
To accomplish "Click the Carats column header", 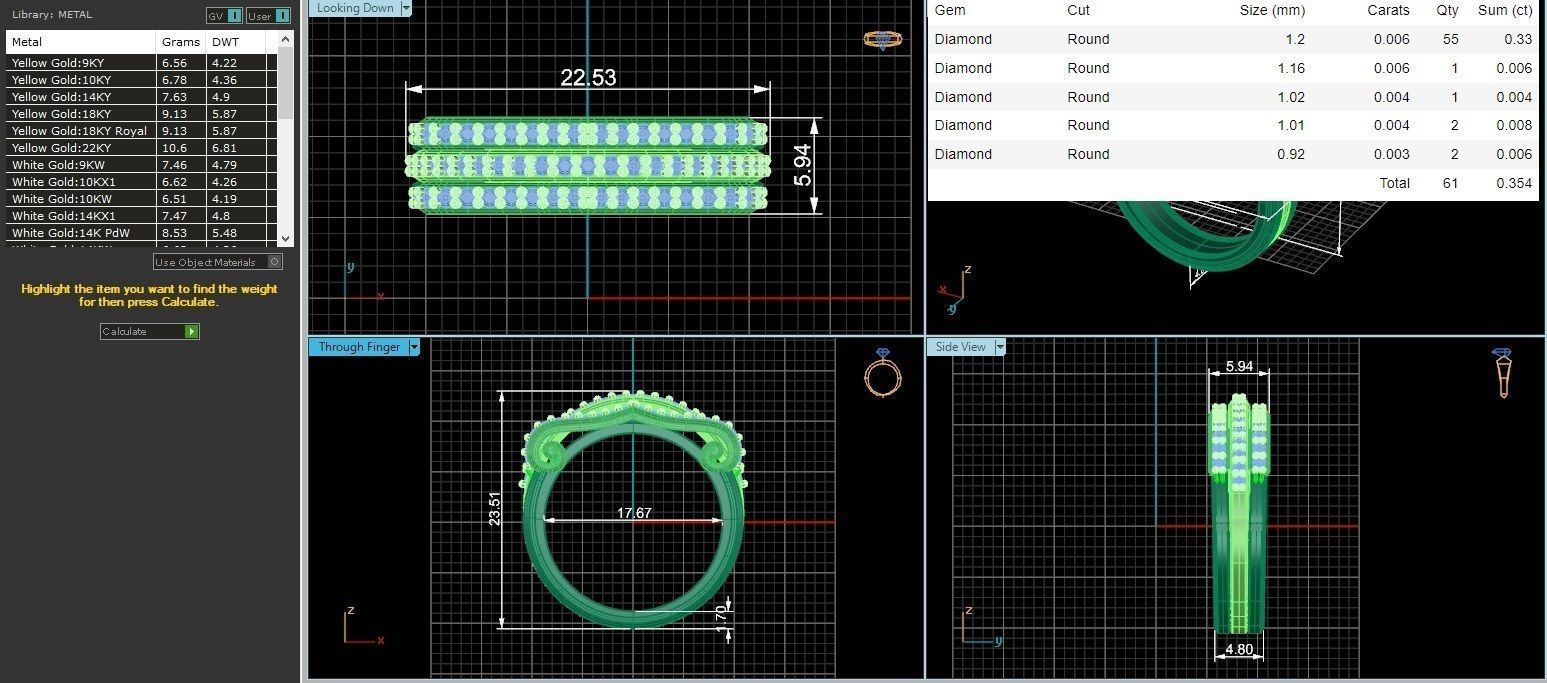I will (1388, 10).
